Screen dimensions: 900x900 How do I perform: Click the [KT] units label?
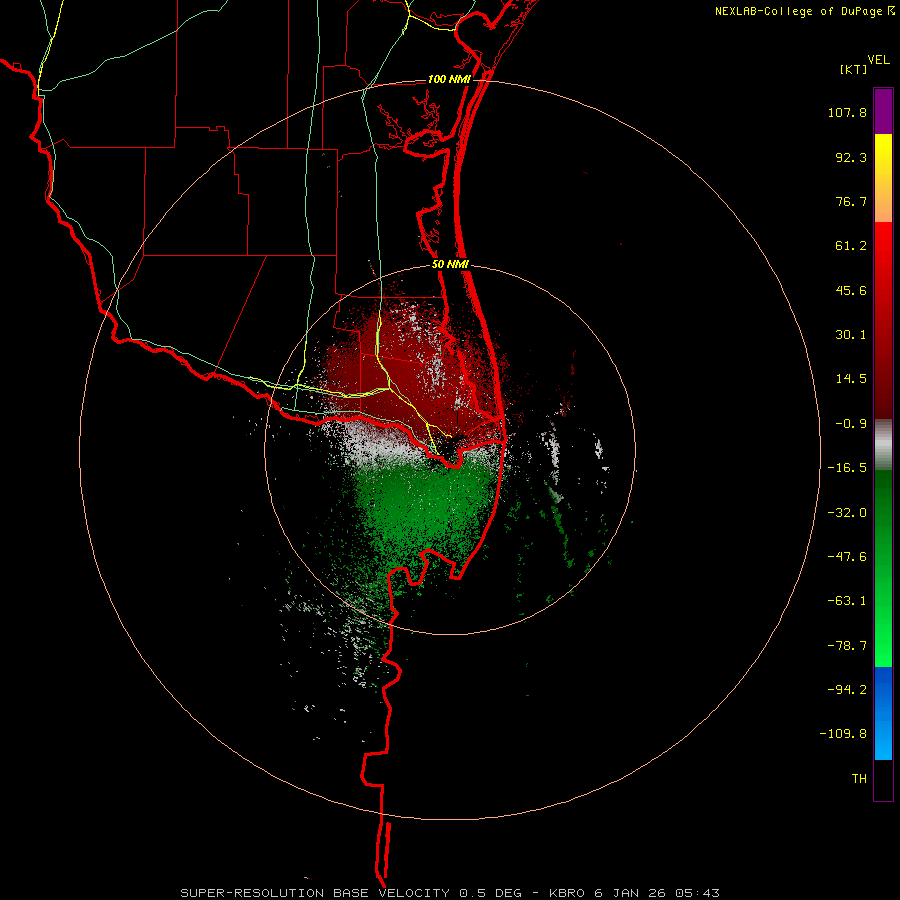854,69
